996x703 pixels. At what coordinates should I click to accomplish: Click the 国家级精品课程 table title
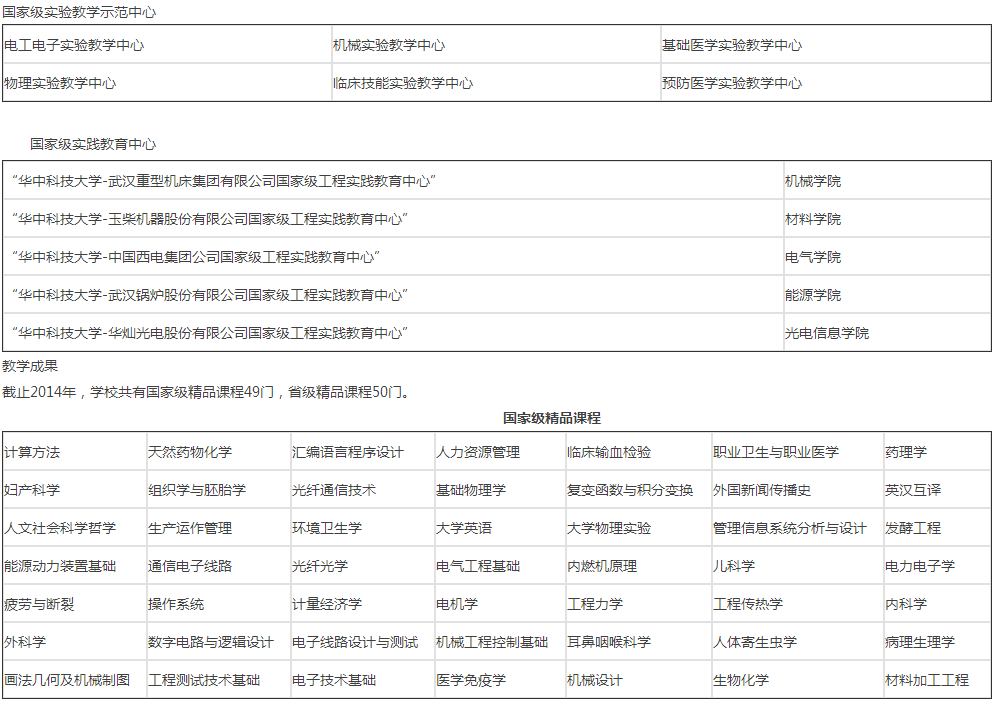pos(552,418)
